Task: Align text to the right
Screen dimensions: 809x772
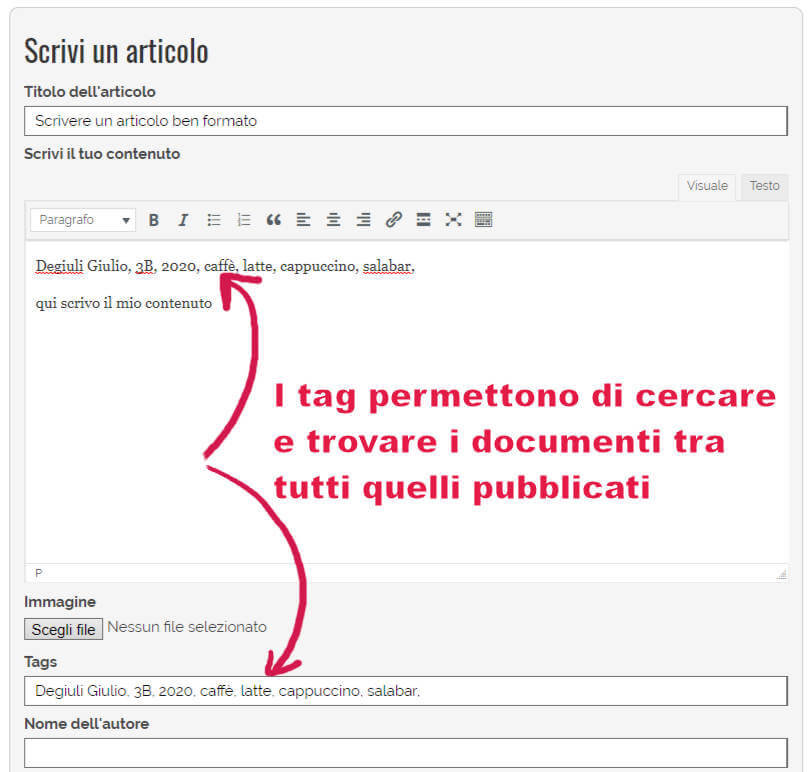Action: click(x=363, y=219)
